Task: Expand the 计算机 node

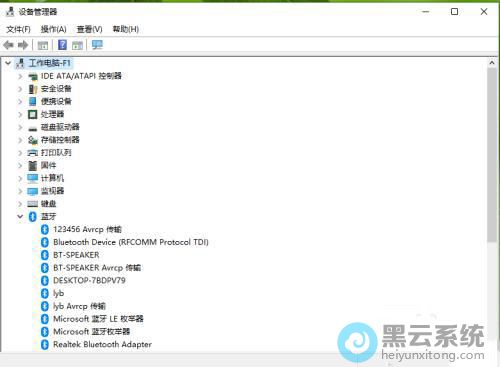Action: coord(20,178)
